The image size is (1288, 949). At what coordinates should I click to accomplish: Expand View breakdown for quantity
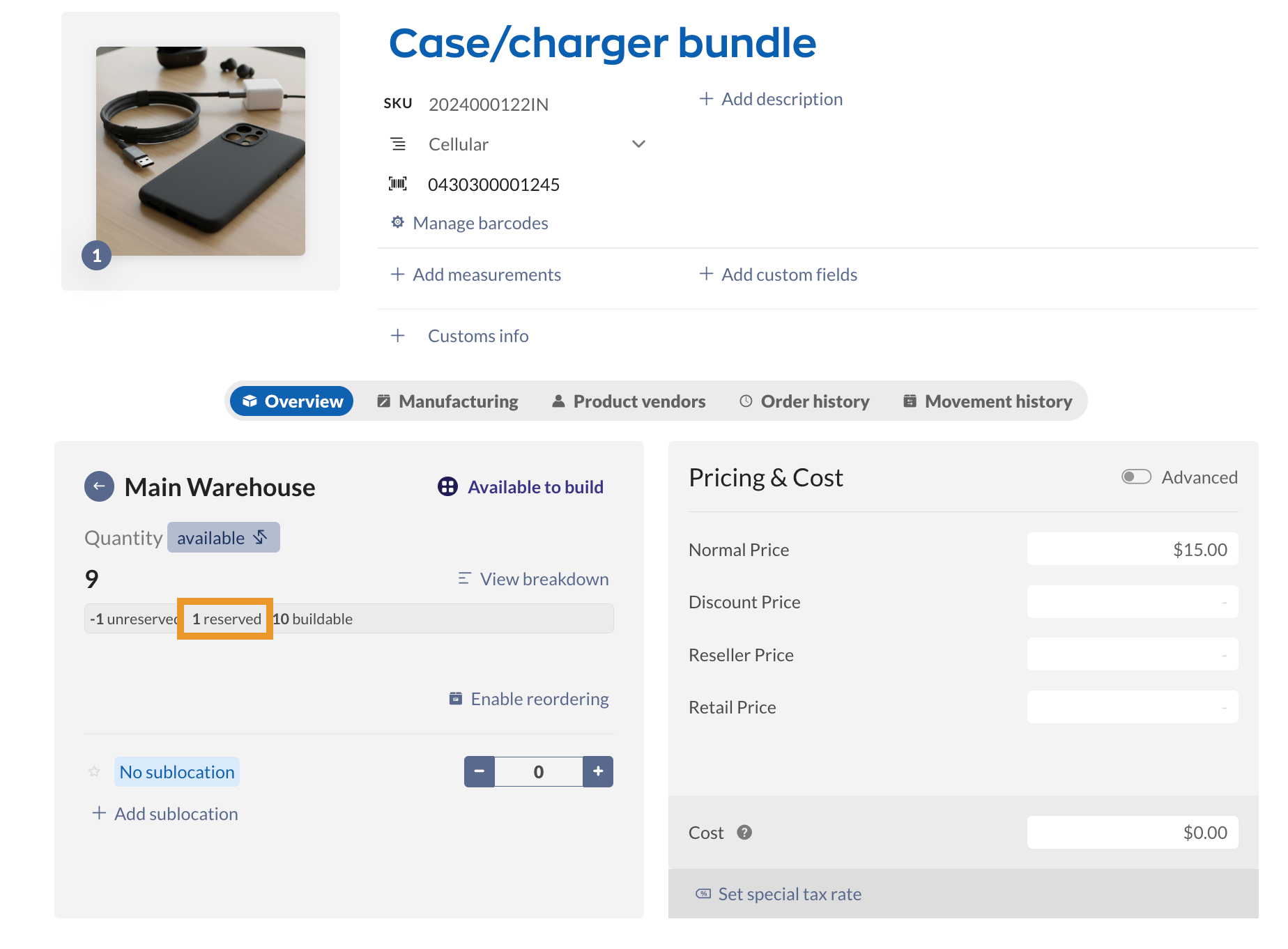click(x=533, y=579)
